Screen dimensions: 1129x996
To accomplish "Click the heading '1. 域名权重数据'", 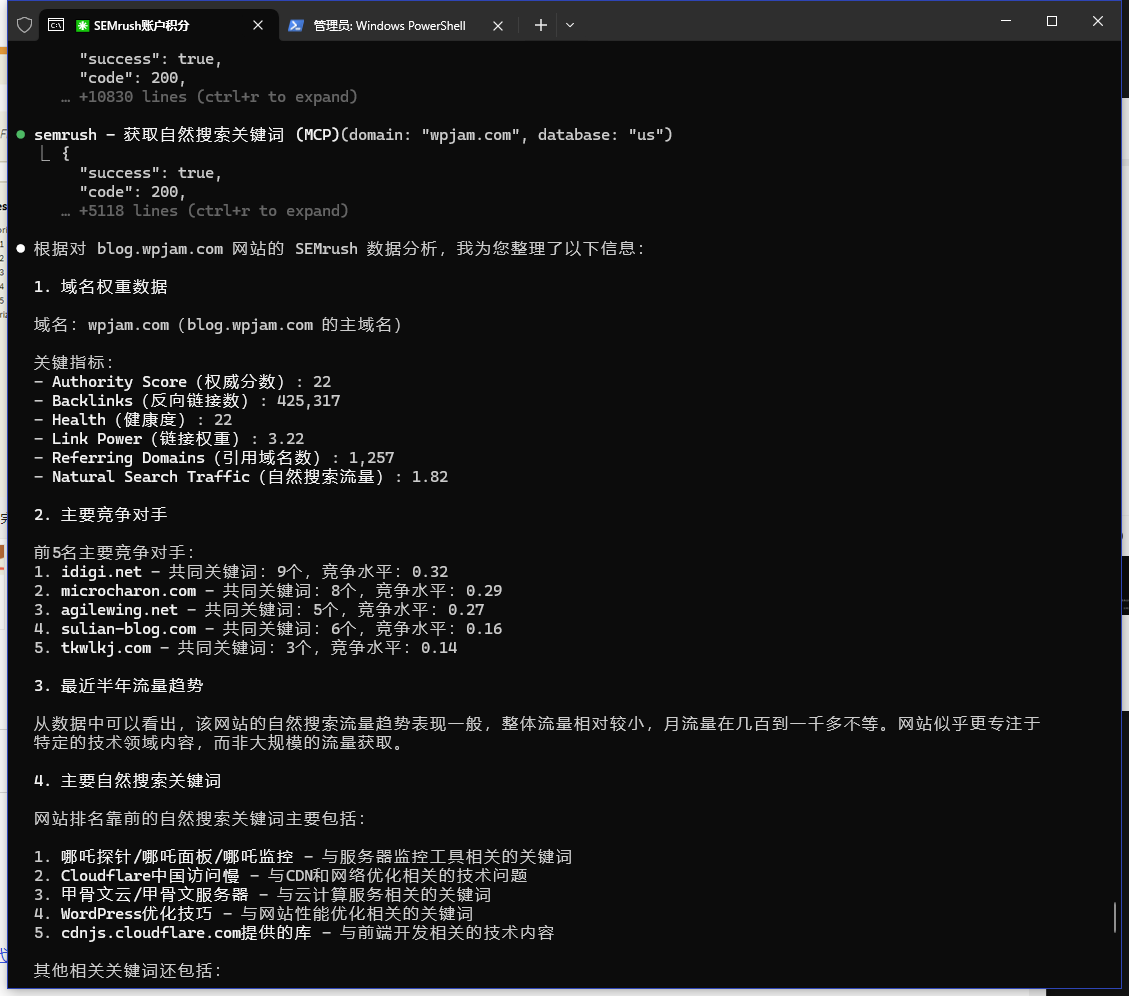I will [x=100, y=287].
